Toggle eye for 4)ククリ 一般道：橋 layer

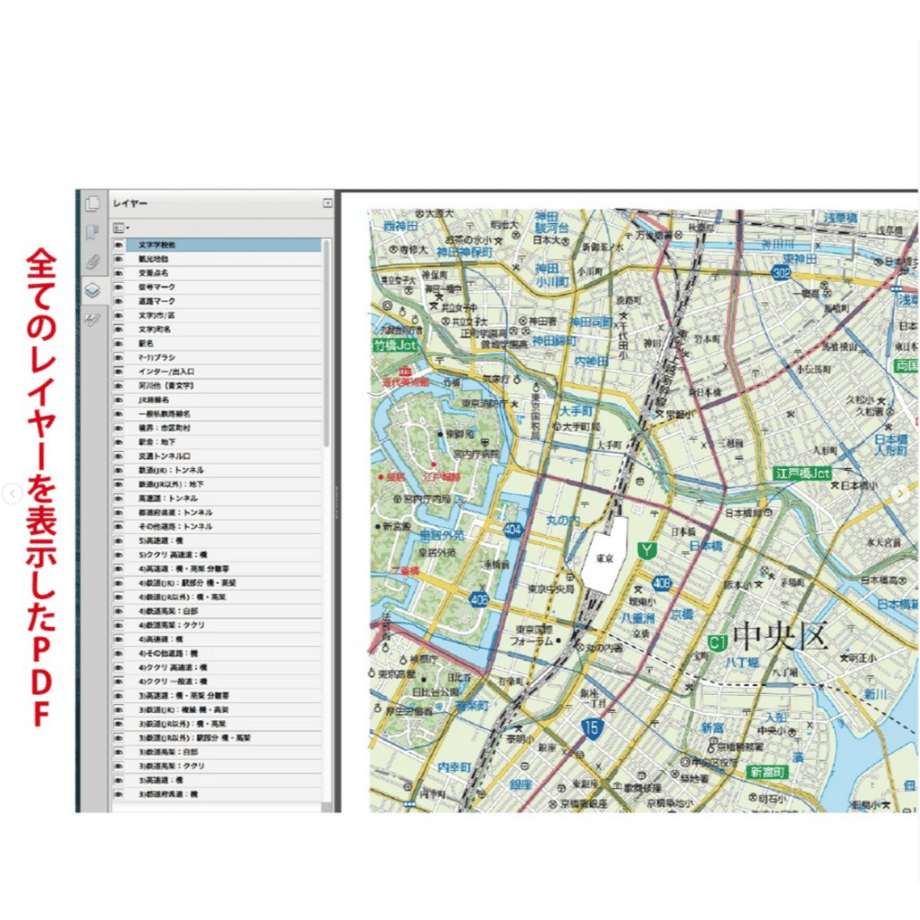coord(119,681)
